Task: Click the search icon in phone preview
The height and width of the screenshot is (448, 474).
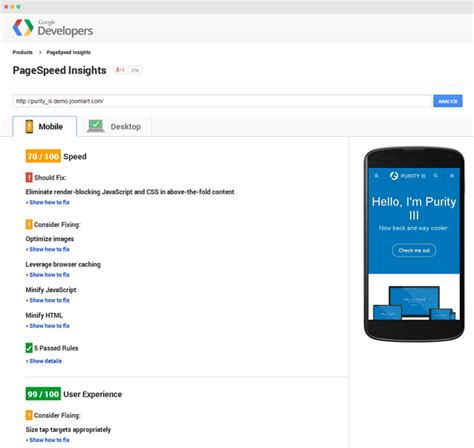Action: click(x=435, y=175)
